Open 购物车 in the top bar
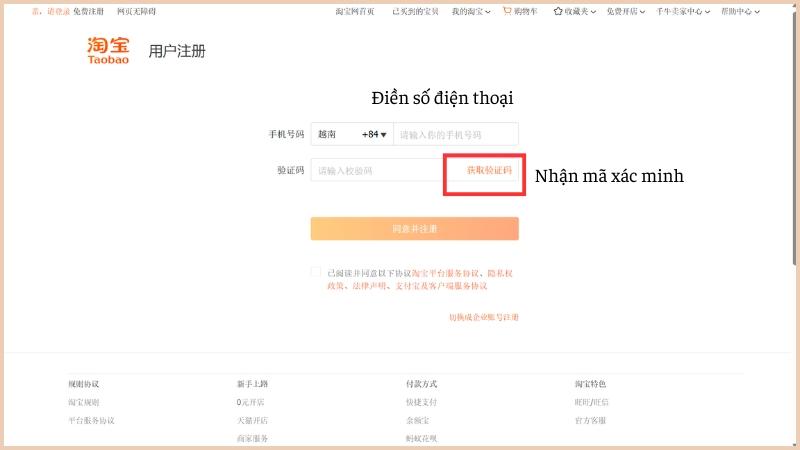This screenshot has width=800, height=450. pyautogui.click(x=525, y=11)
